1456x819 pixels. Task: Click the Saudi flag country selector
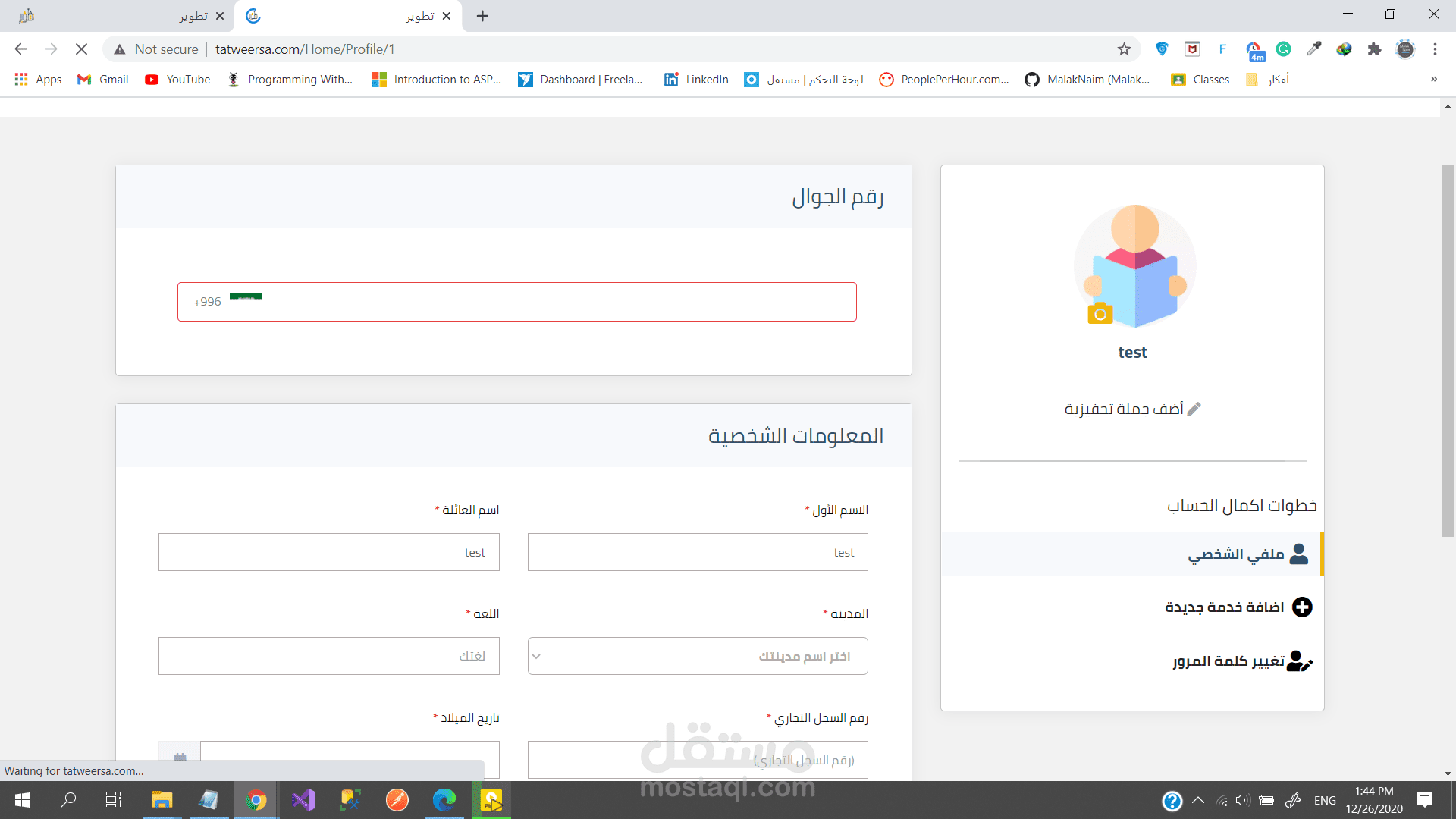[246, 297]
